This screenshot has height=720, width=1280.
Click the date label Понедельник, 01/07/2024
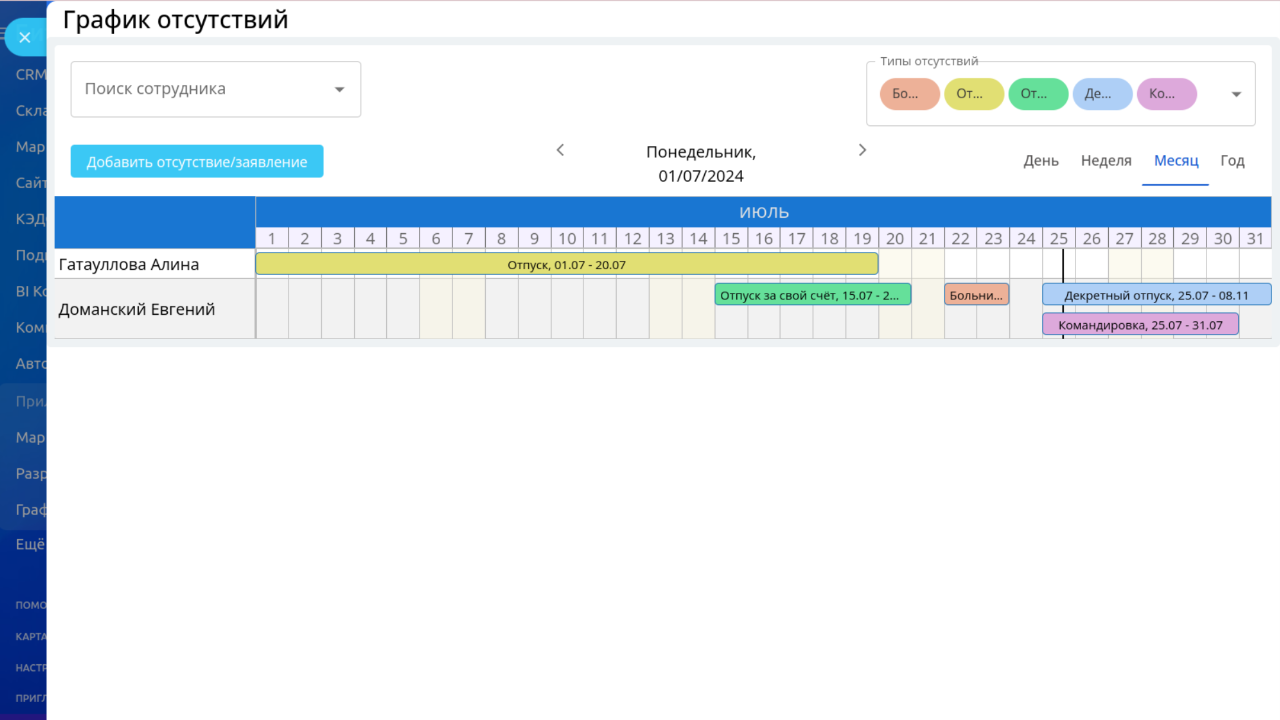click(x=701, y=164)
